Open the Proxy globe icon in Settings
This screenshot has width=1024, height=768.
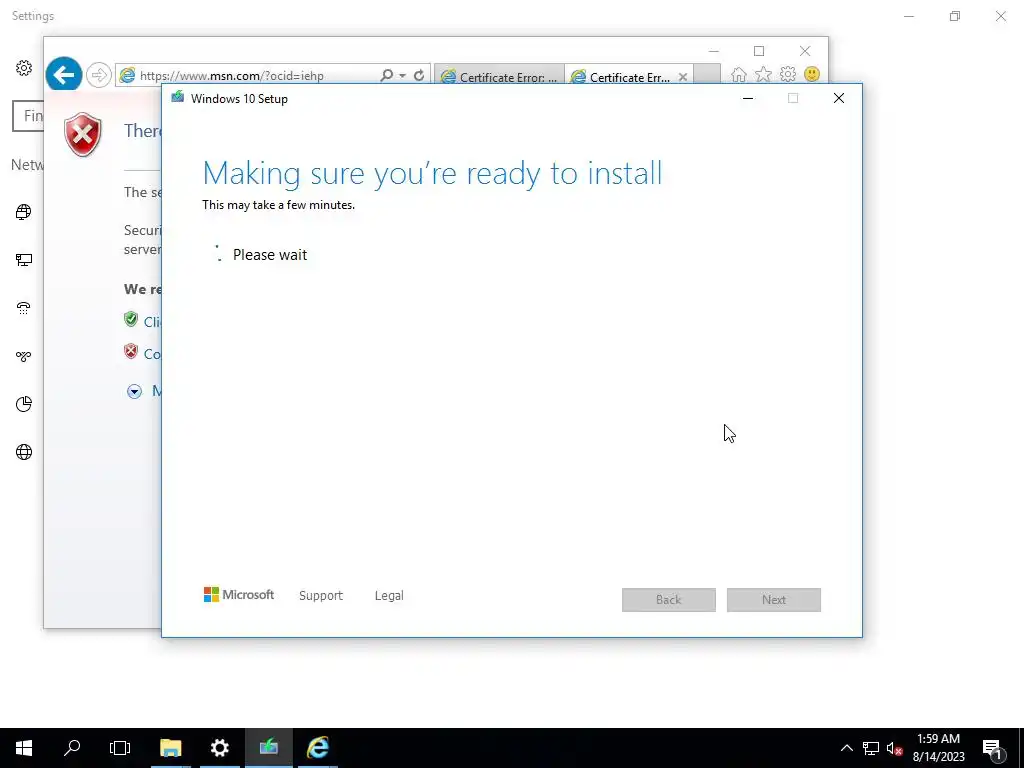click(24, 452)
